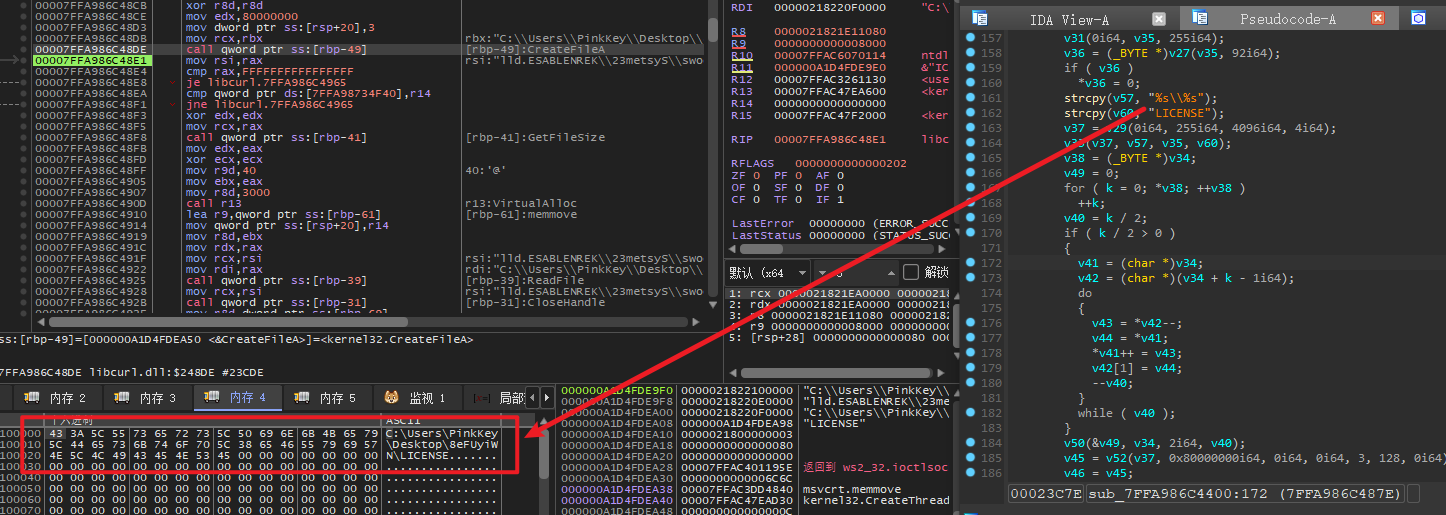Open the 局部 locals tab
The height and width of the screenshot is (515, 1446).
point(497,397)
